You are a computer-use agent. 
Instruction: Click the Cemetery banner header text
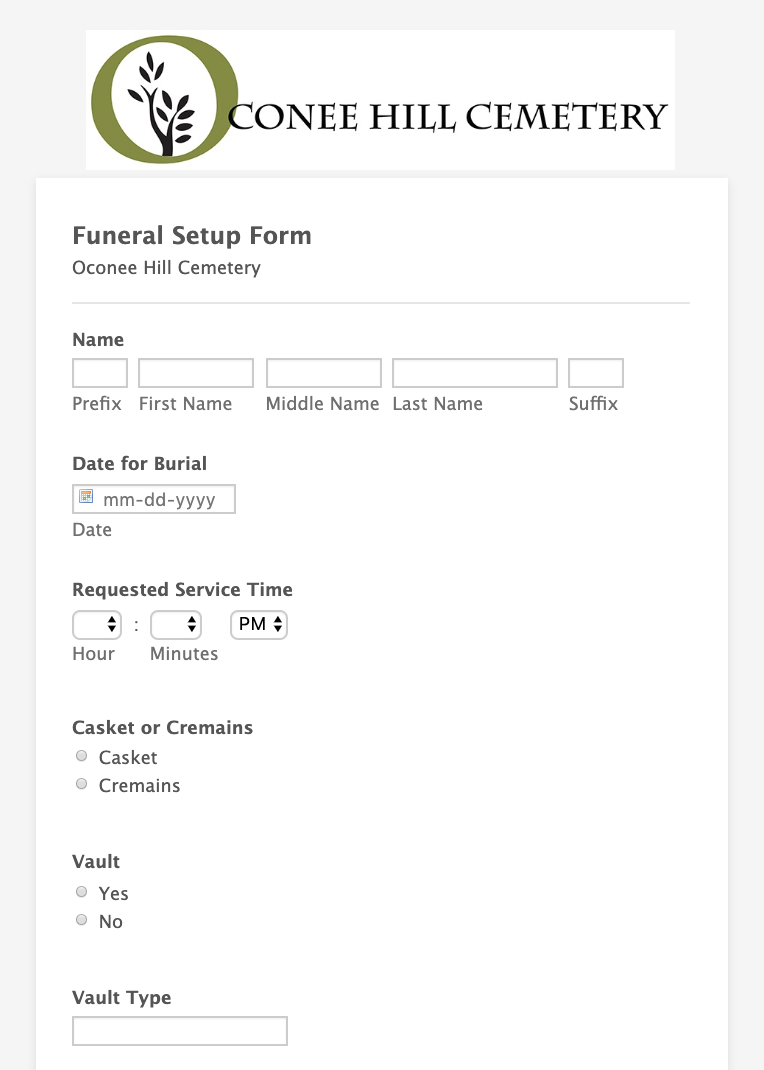point(447,117)
